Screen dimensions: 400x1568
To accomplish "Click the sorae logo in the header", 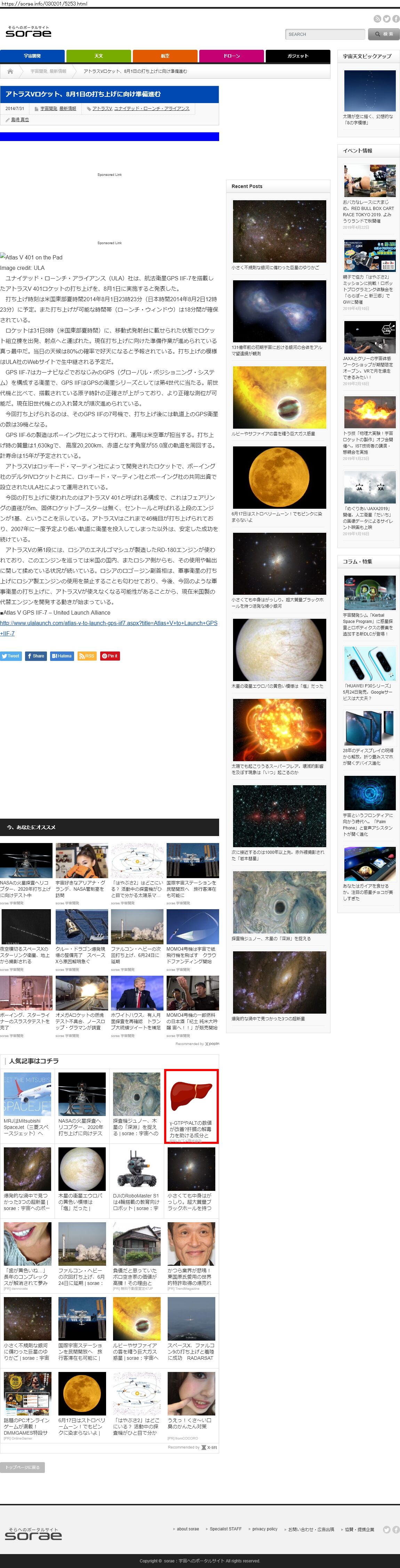I will coord(29,32).
